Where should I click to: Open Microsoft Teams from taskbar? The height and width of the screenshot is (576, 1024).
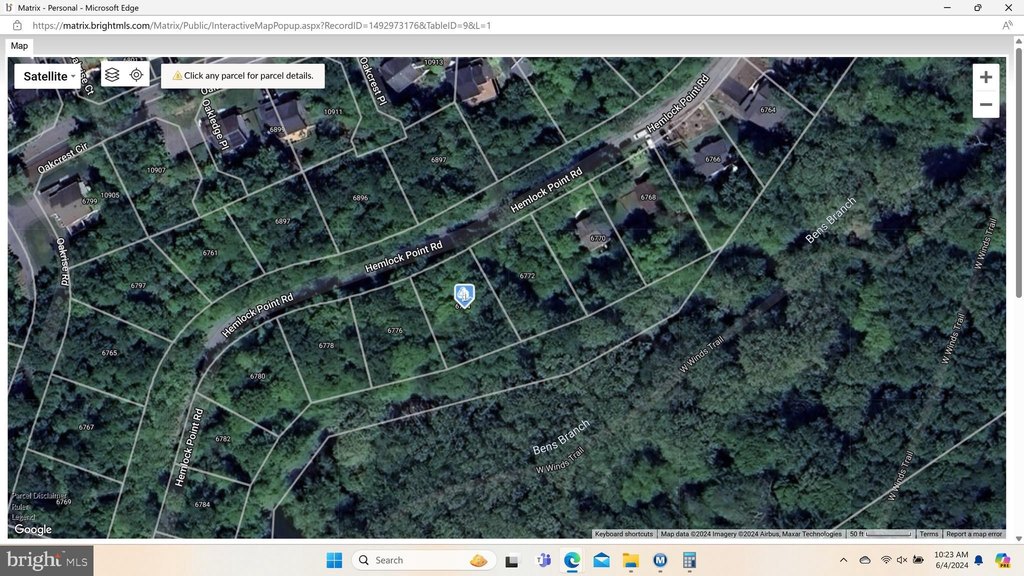543,560
